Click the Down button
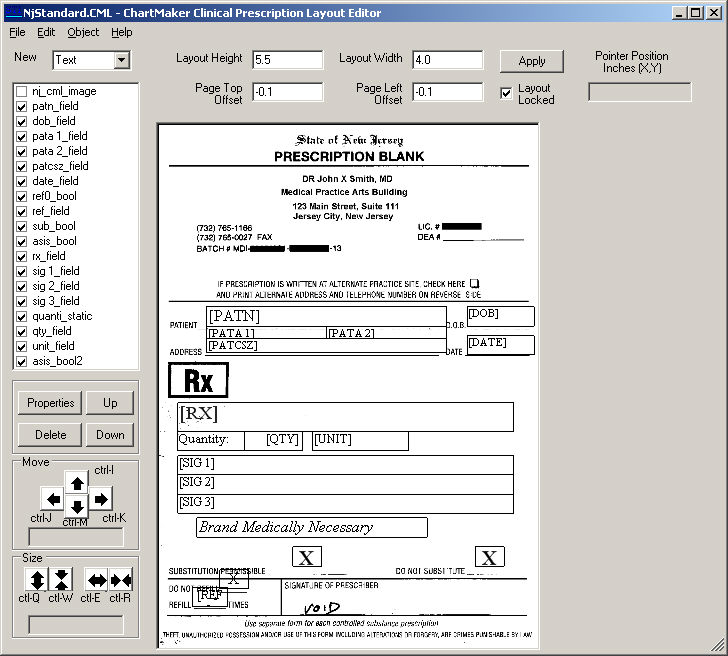The width and height of the screenshot is (728, 656). point(110,435)
